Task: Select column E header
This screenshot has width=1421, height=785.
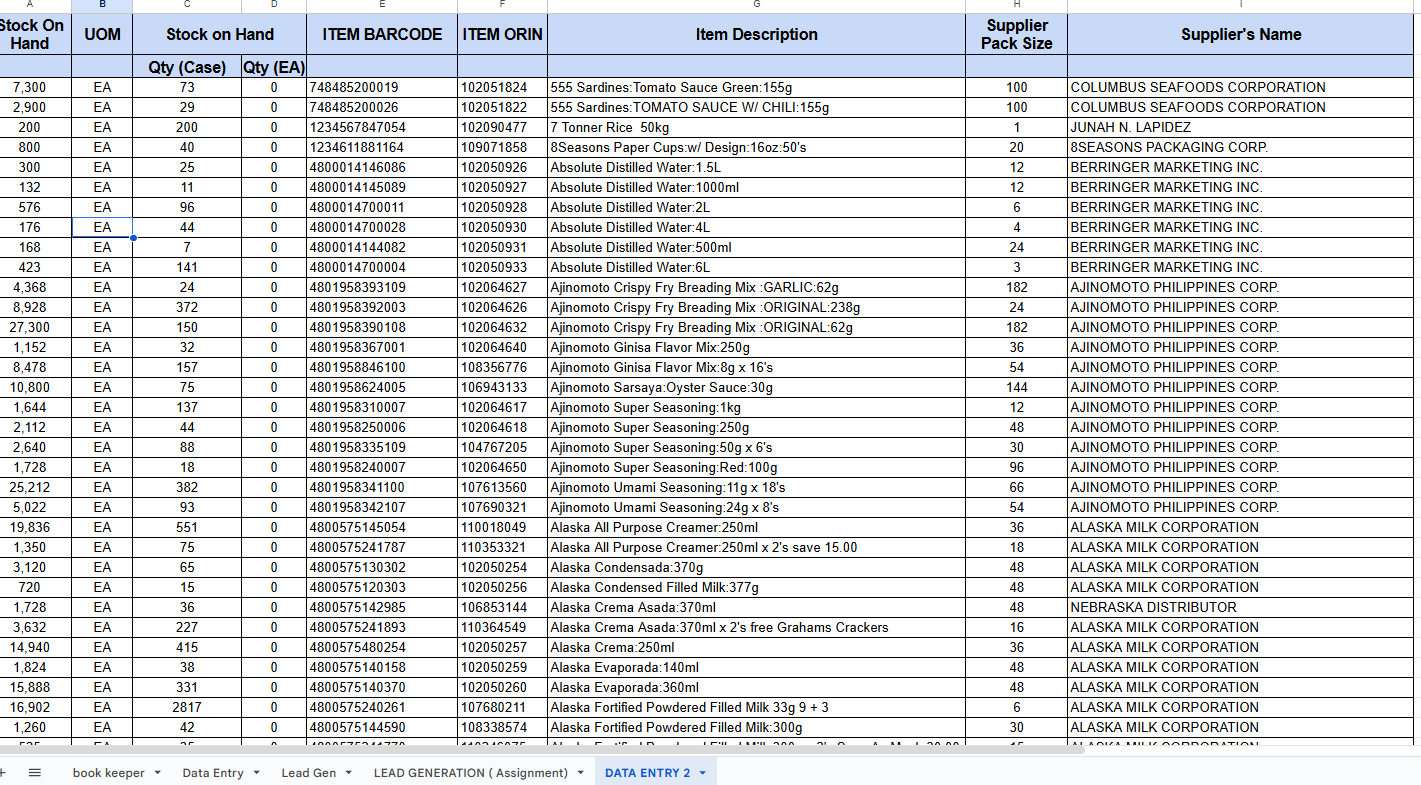Action: click(382, 6)
